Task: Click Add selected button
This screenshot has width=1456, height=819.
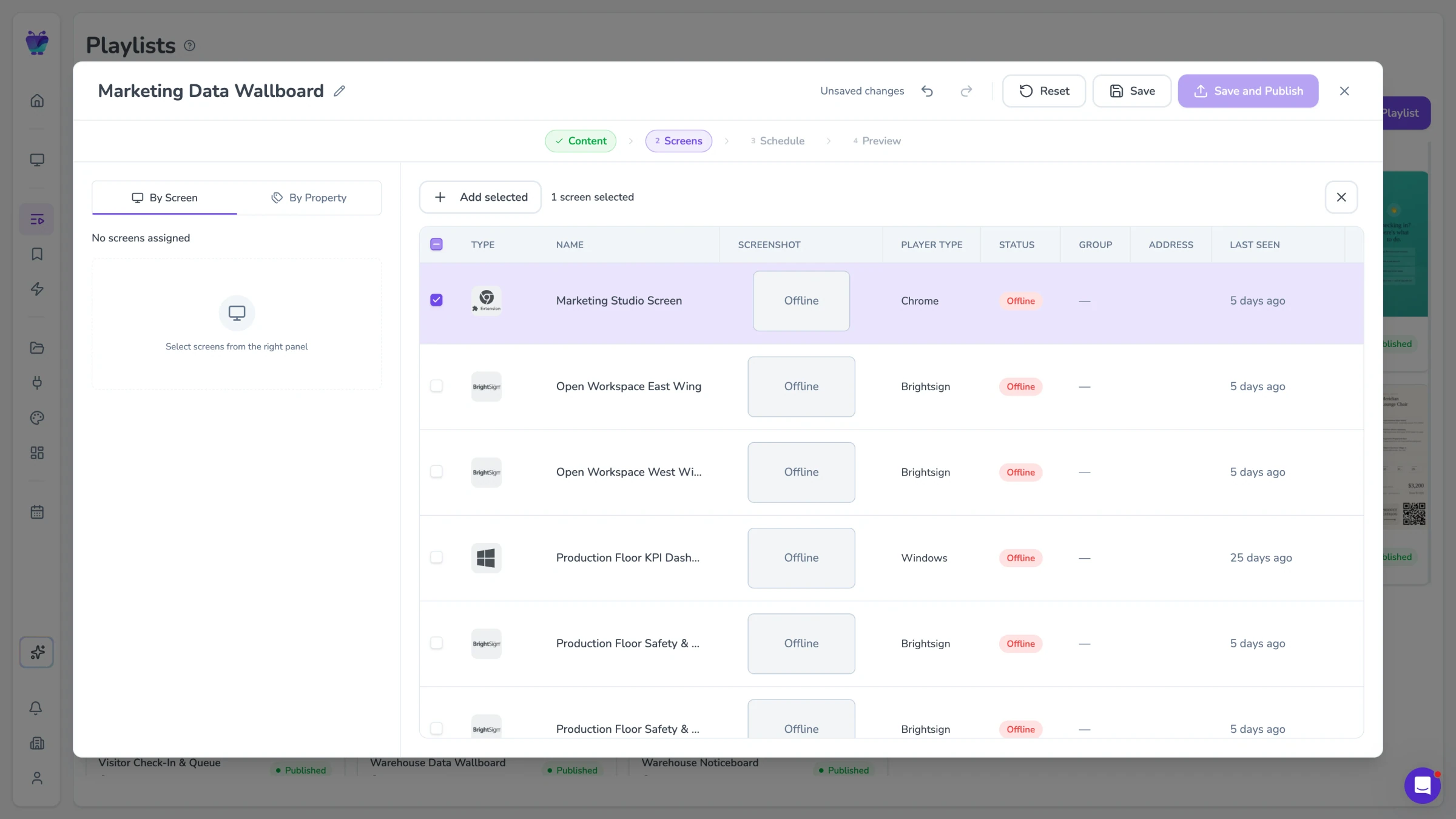Action: pyautogui.click(x=480, y=197)
